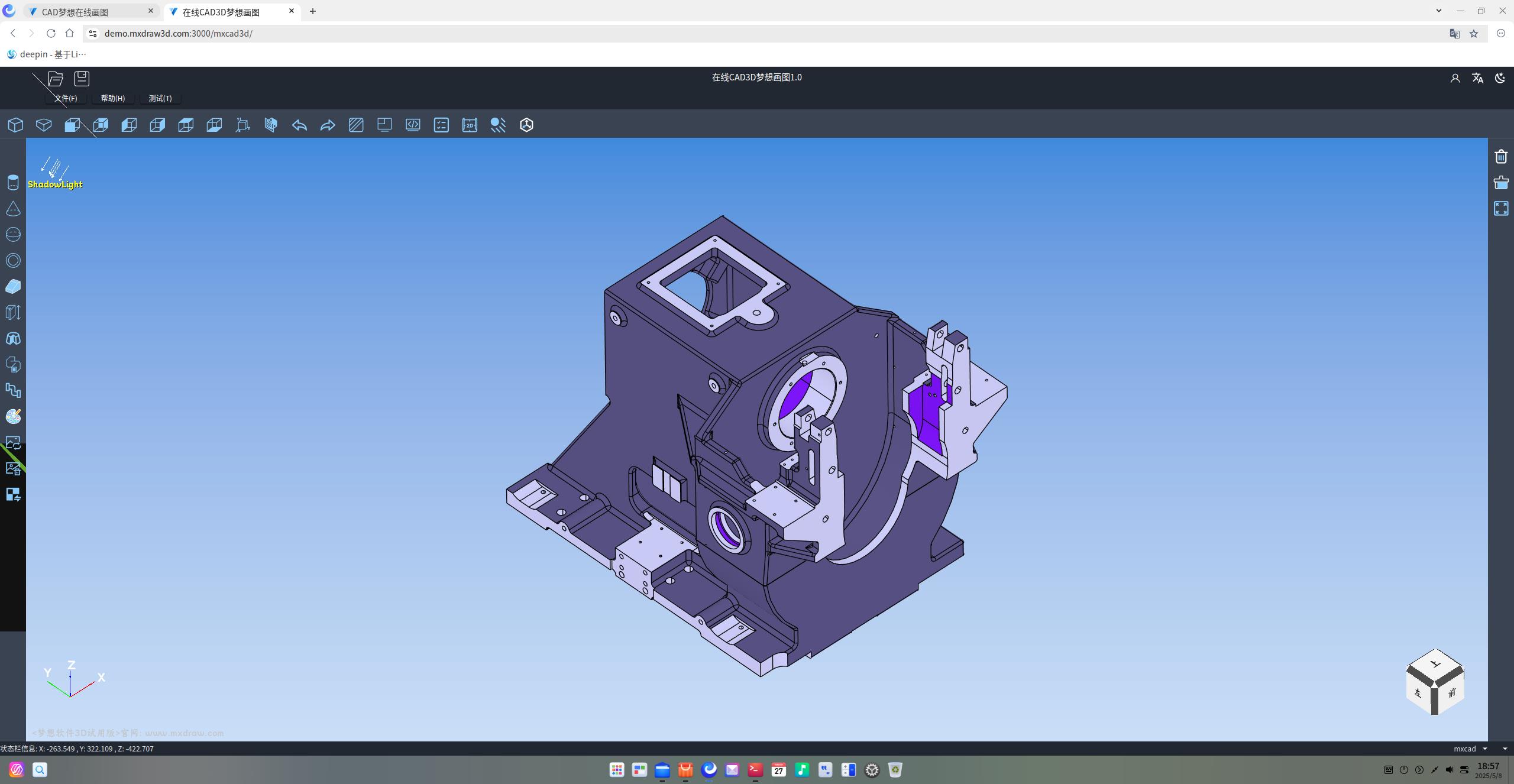The image size is (1514, 784).
Task: Create a torus from the sidebar
Action: (x=13, y=261)
